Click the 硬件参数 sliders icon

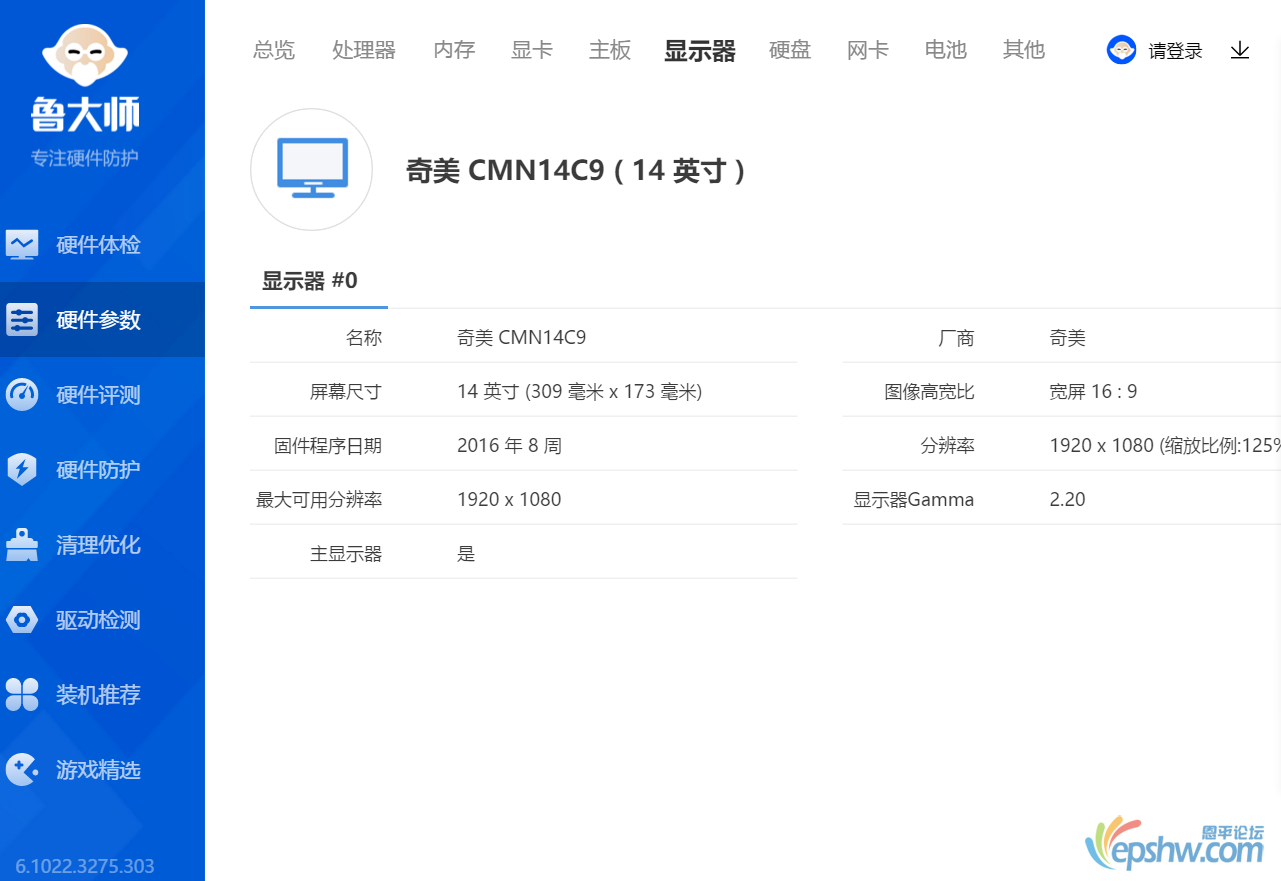pos(22,320)
